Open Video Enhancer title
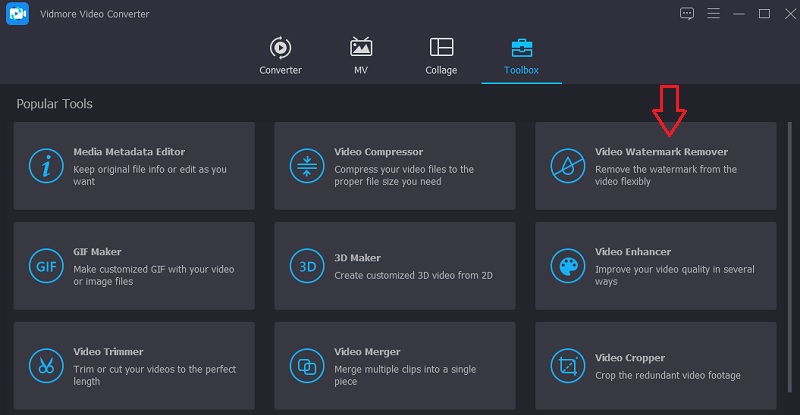This screenshot has width=800, height=415. 633,252
